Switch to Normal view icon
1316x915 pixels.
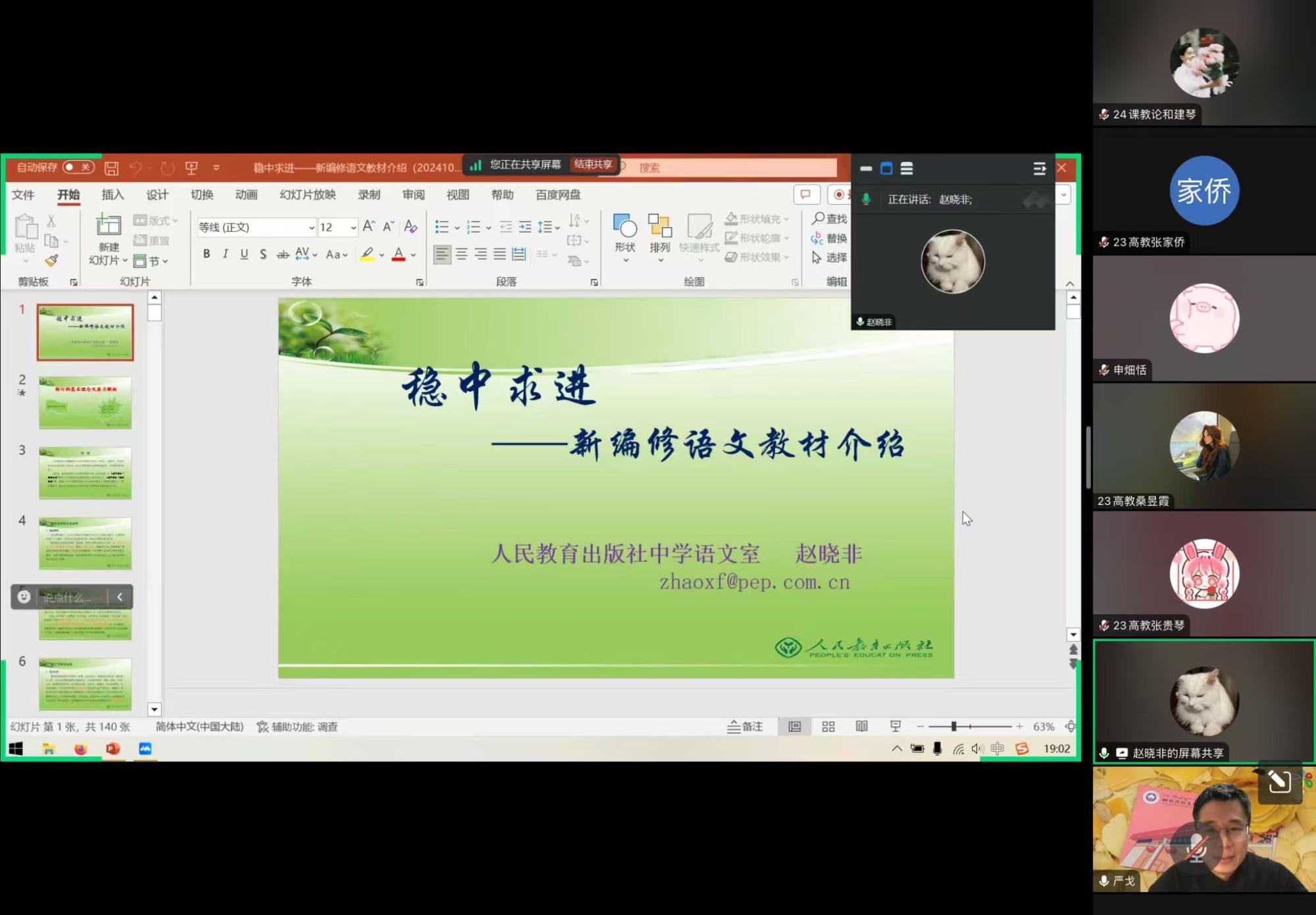pyautogui.click(x=795, y=727)
